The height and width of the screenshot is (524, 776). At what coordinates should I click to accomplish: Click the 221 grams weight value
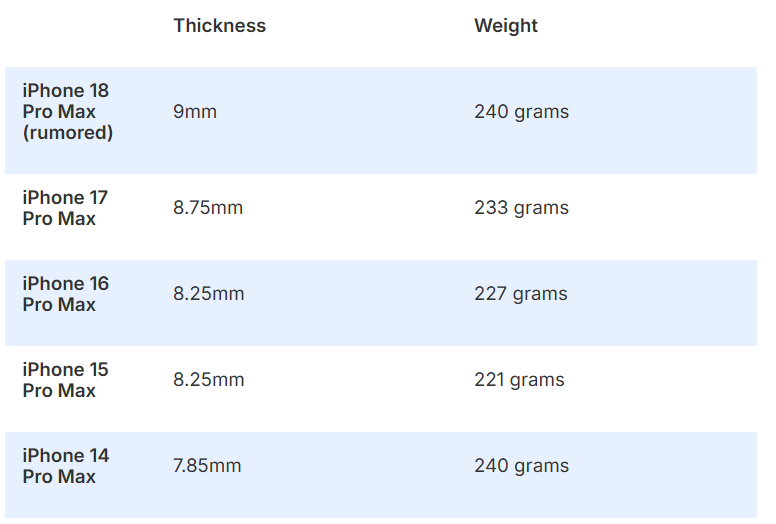[x=519, y=381]
